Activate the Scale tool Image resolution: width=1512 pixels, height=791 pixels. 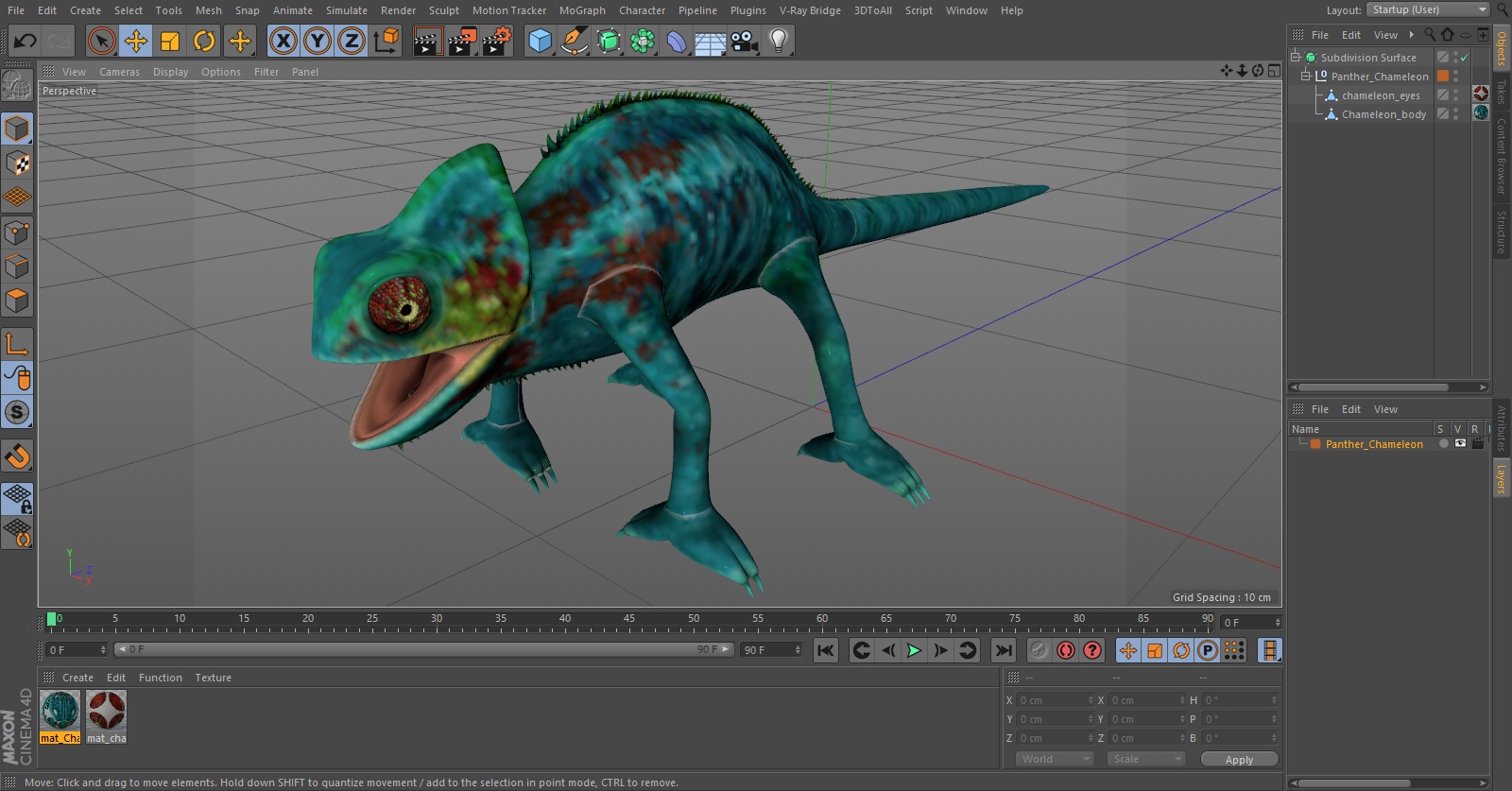(x=170, y=41)
